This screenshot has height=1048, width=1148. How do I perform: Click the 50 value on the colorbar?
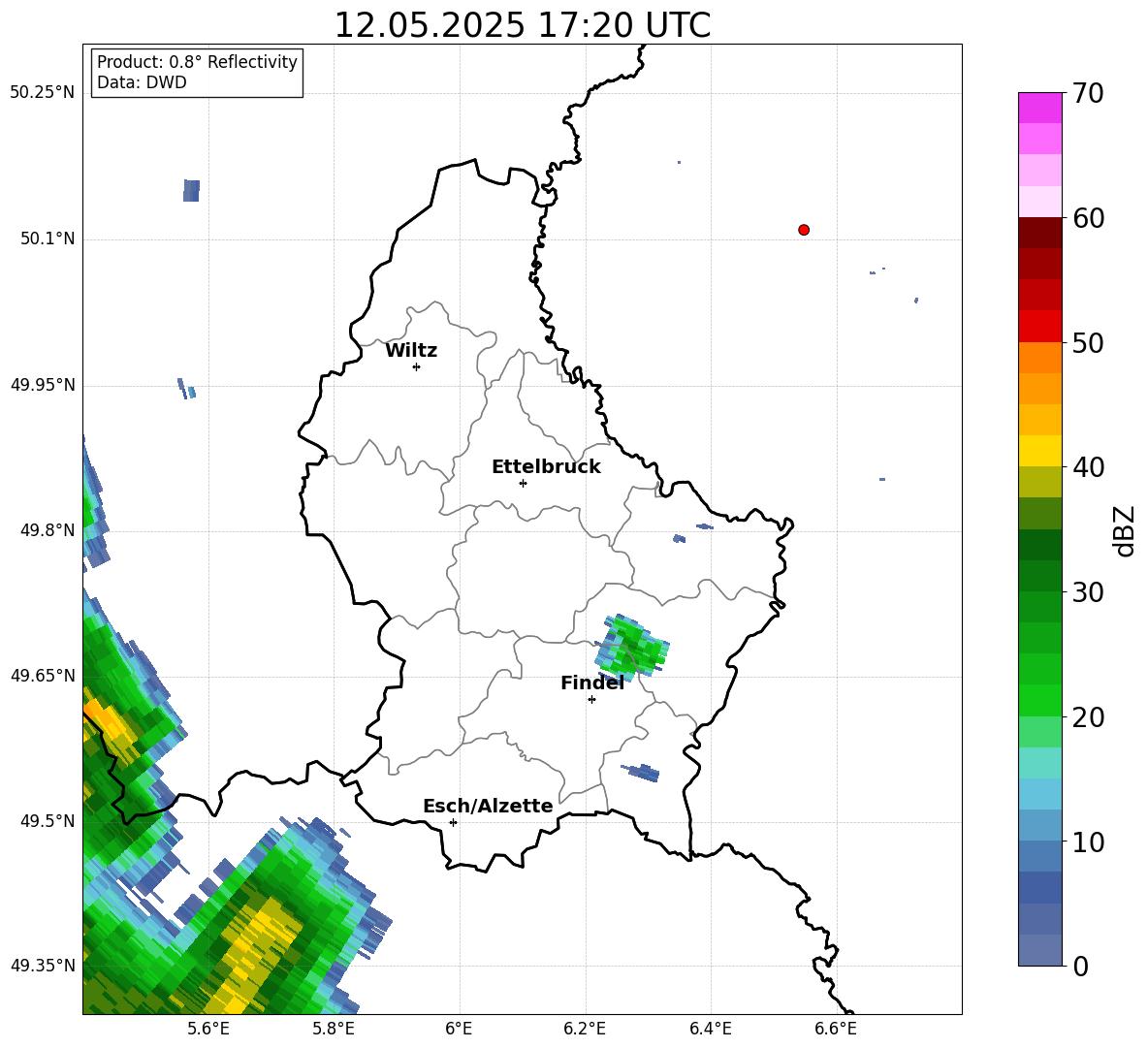coord(1088,343)
